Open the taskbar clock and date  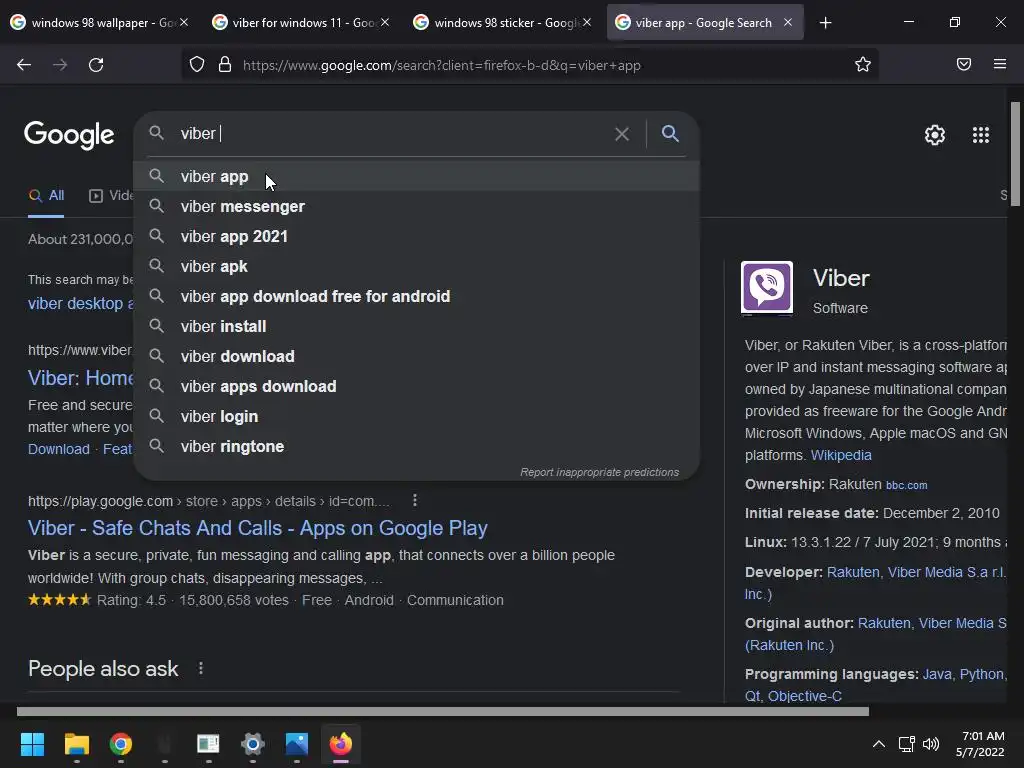(980, 744)
